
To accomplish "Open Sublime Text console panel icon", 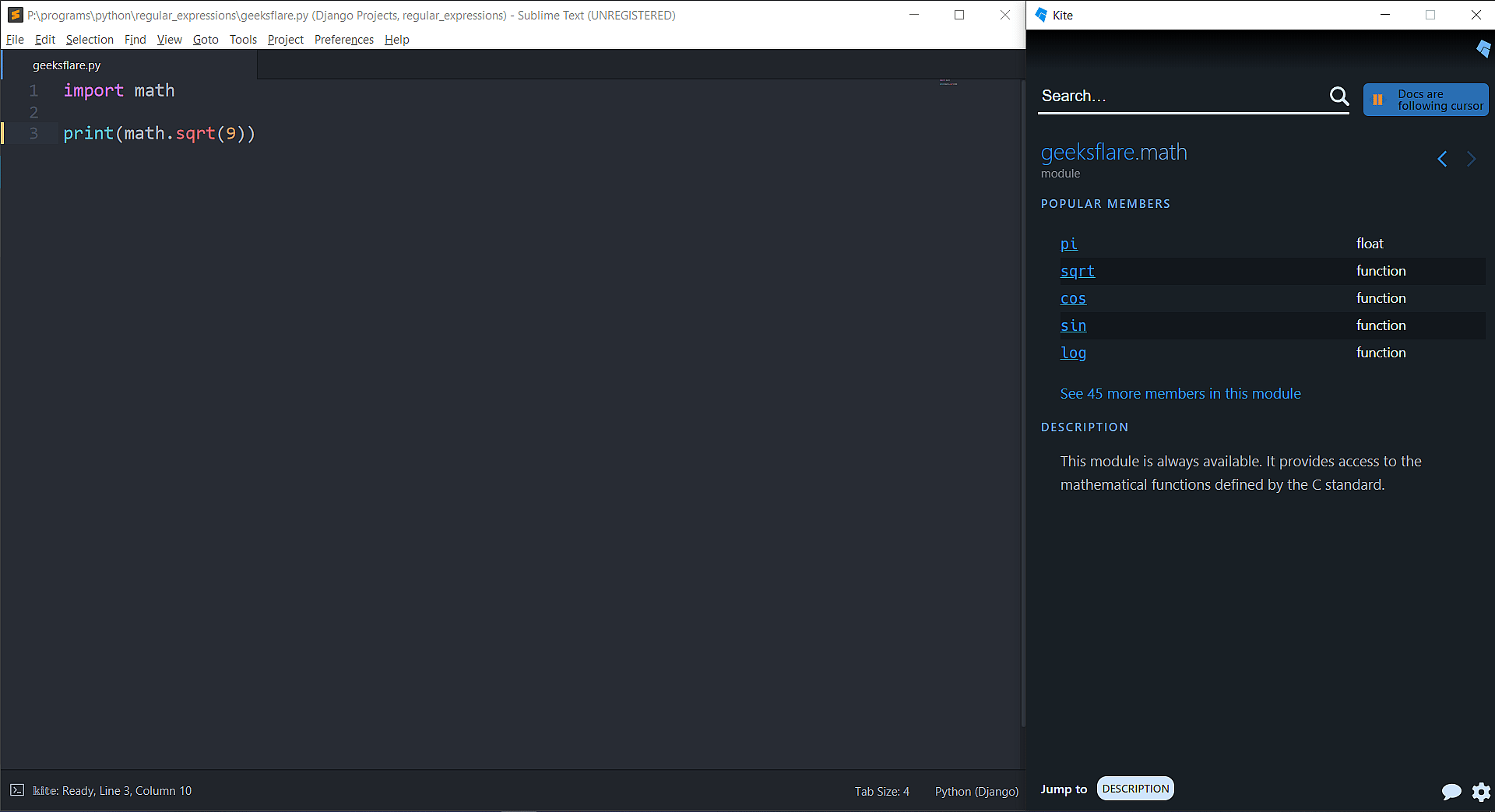I will (x=17, y=790).
